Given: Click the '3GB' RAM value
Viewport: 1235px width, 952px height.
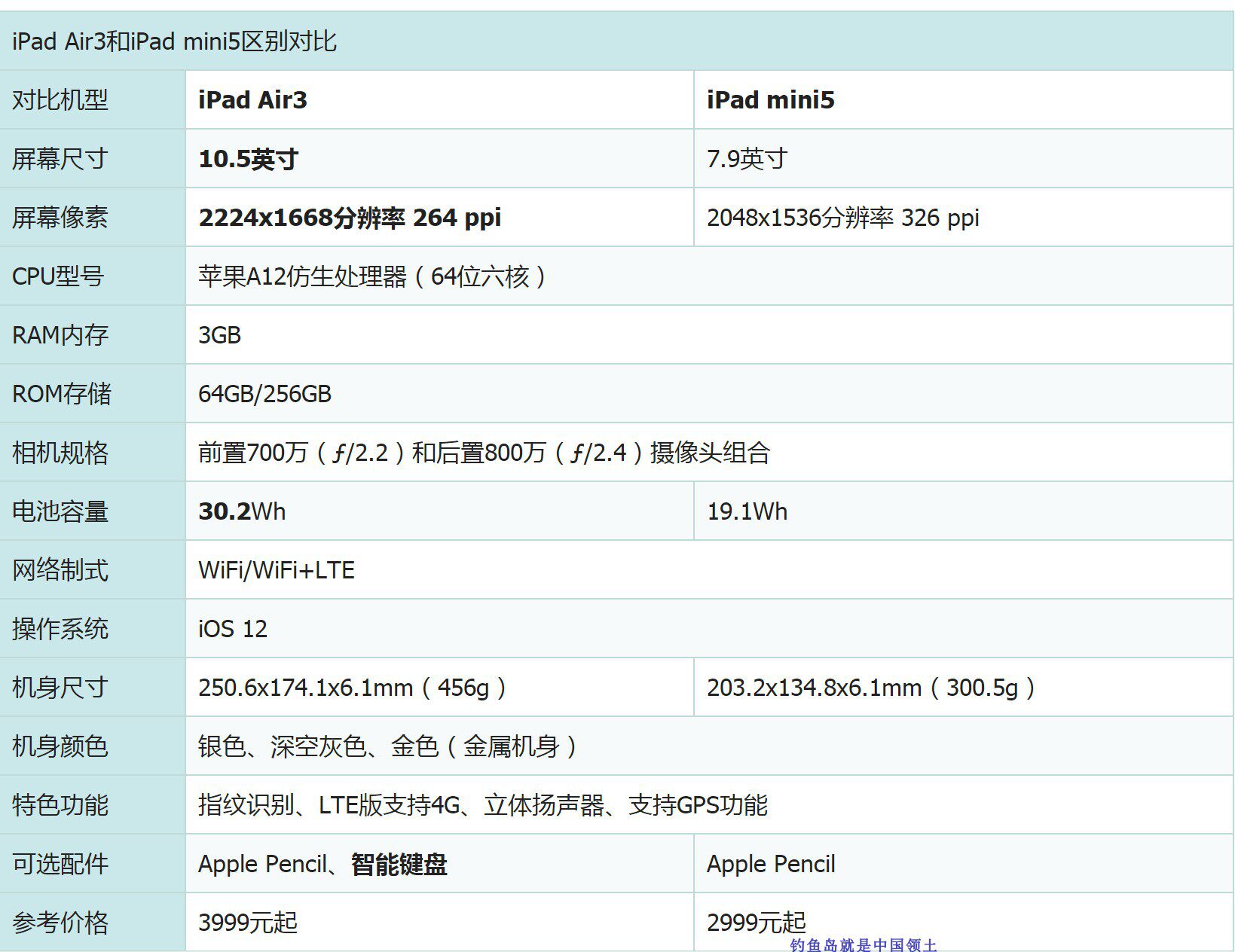Looking at the screenshot, I should tap(219, 334).
